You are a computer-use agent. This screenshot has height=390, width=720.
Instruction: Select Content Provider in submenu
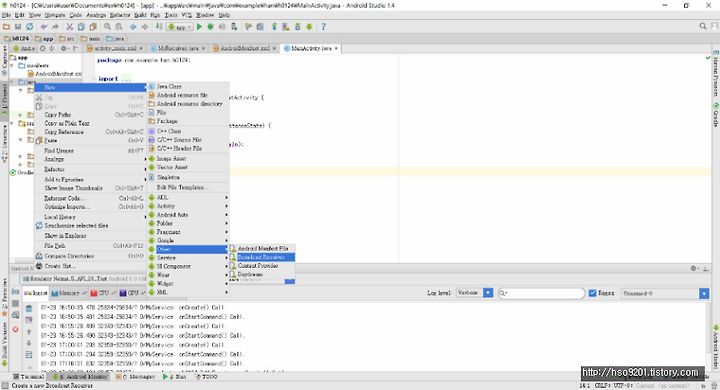point(262,266)
